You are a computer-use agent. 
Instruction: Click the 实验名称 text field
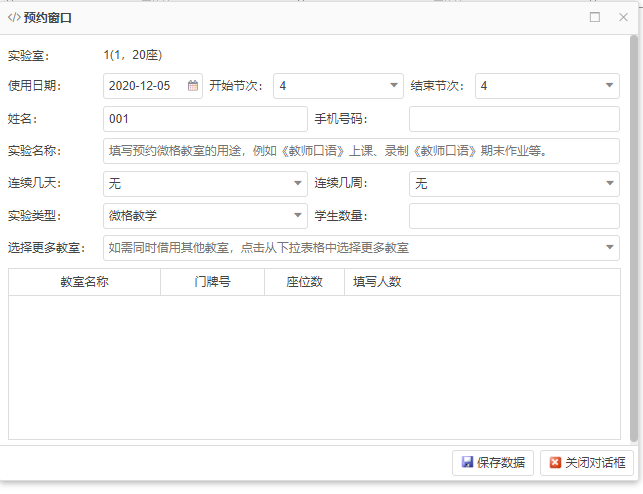[360, 151]
